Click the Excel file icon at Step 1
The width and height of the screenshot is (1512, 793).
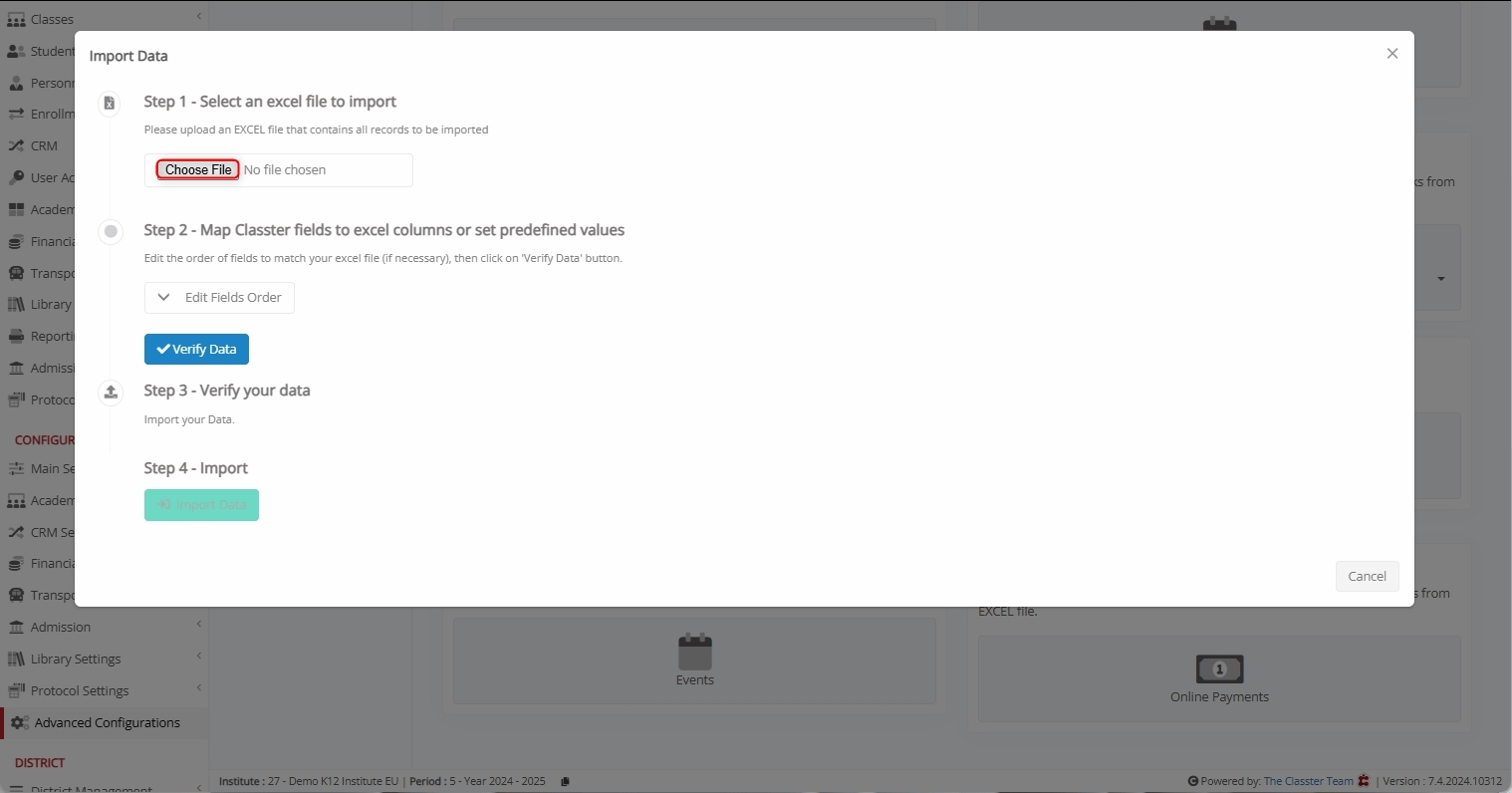pos(110,103)
